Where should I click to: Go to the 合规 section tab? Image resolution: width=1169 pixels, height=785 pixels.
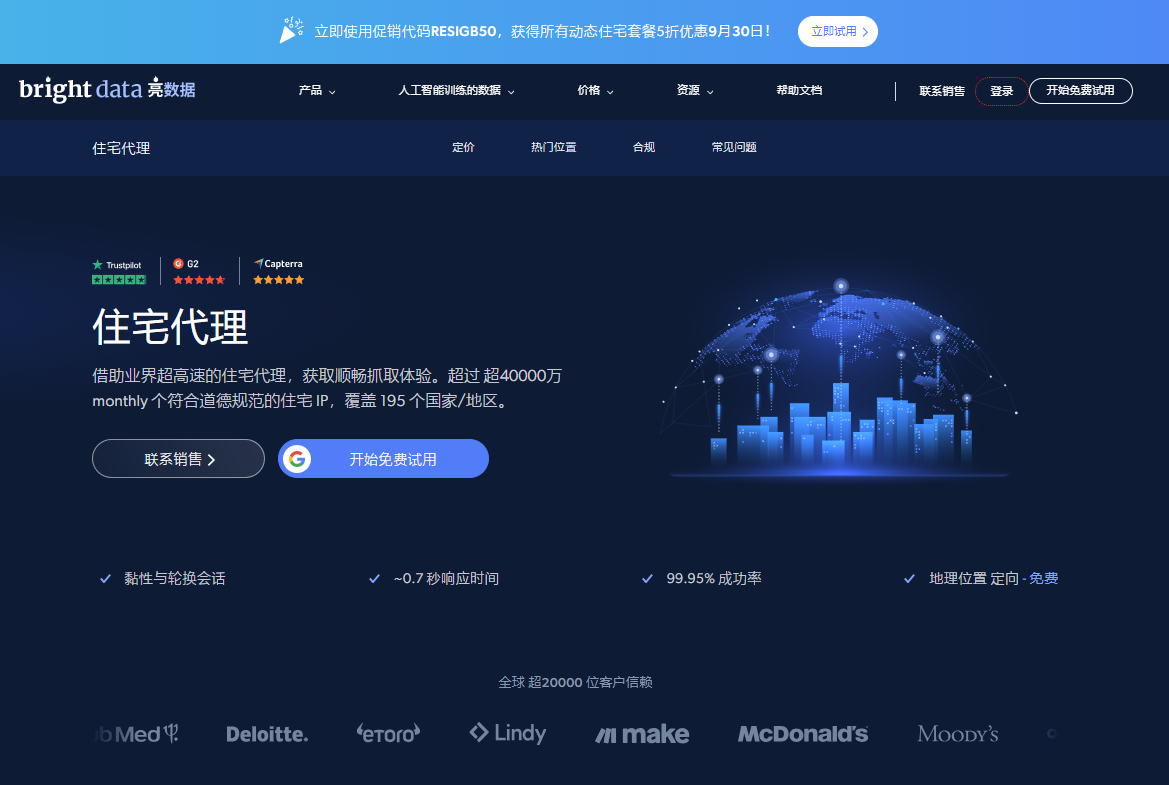pos(643,148)
